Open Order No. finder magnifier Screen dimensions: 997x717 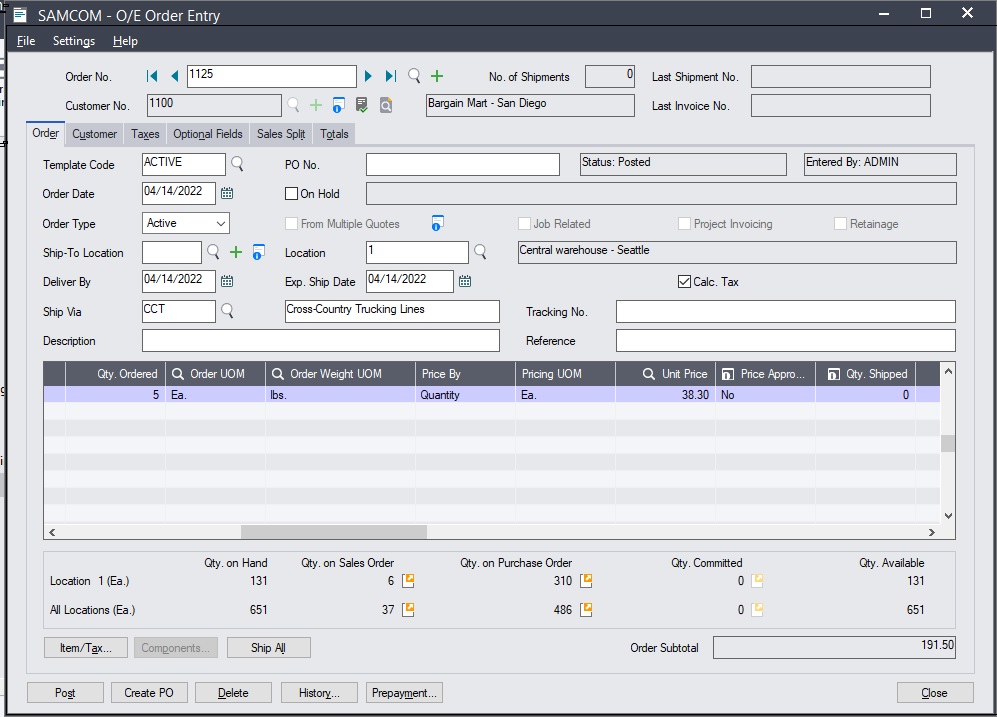414,76
